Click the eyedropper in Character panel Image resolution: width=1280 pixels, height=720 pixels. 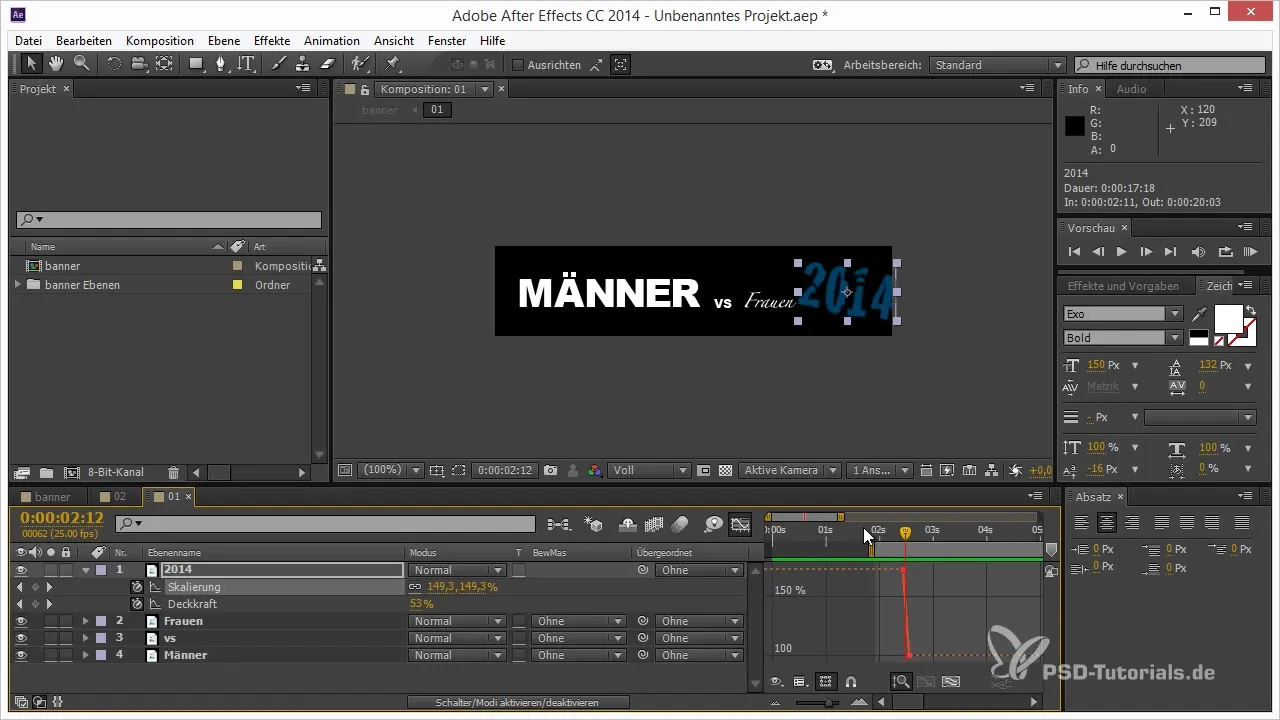[1199, 314]
